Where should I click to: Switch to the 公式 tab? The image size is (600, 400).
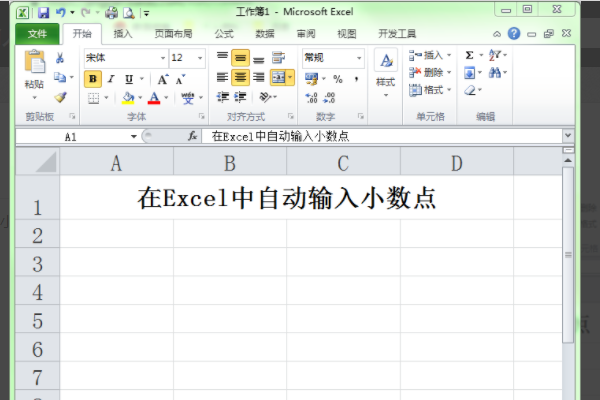tap(224, 34)
